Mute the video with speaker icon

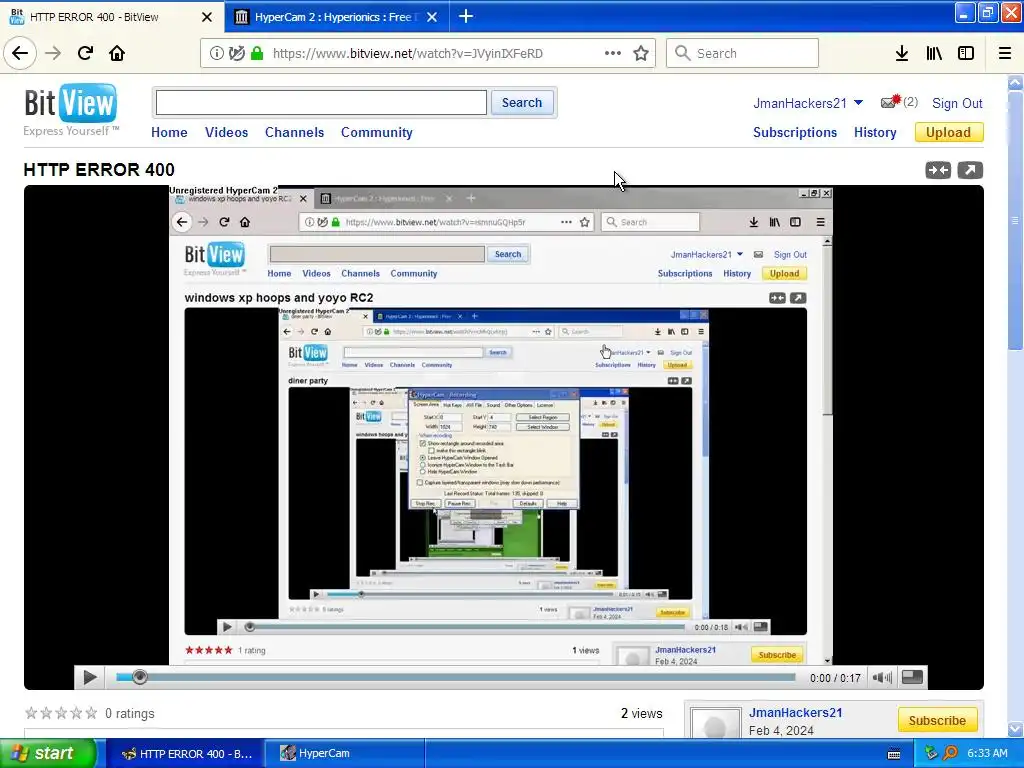pyautogui.click(x=882, y=677)
